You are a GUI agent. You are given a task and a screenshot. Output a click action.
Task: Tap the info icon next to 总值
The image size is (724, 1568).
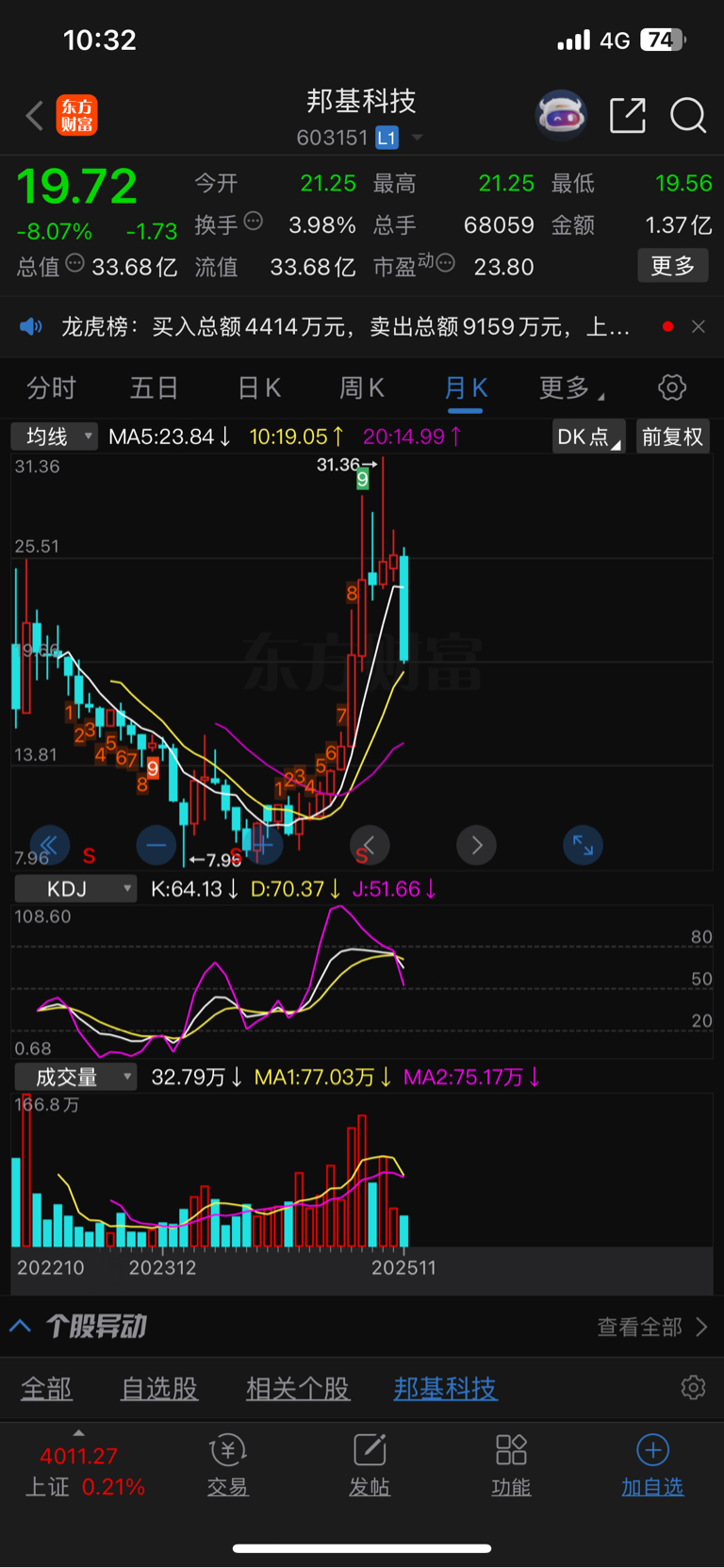tap(74, 263)
